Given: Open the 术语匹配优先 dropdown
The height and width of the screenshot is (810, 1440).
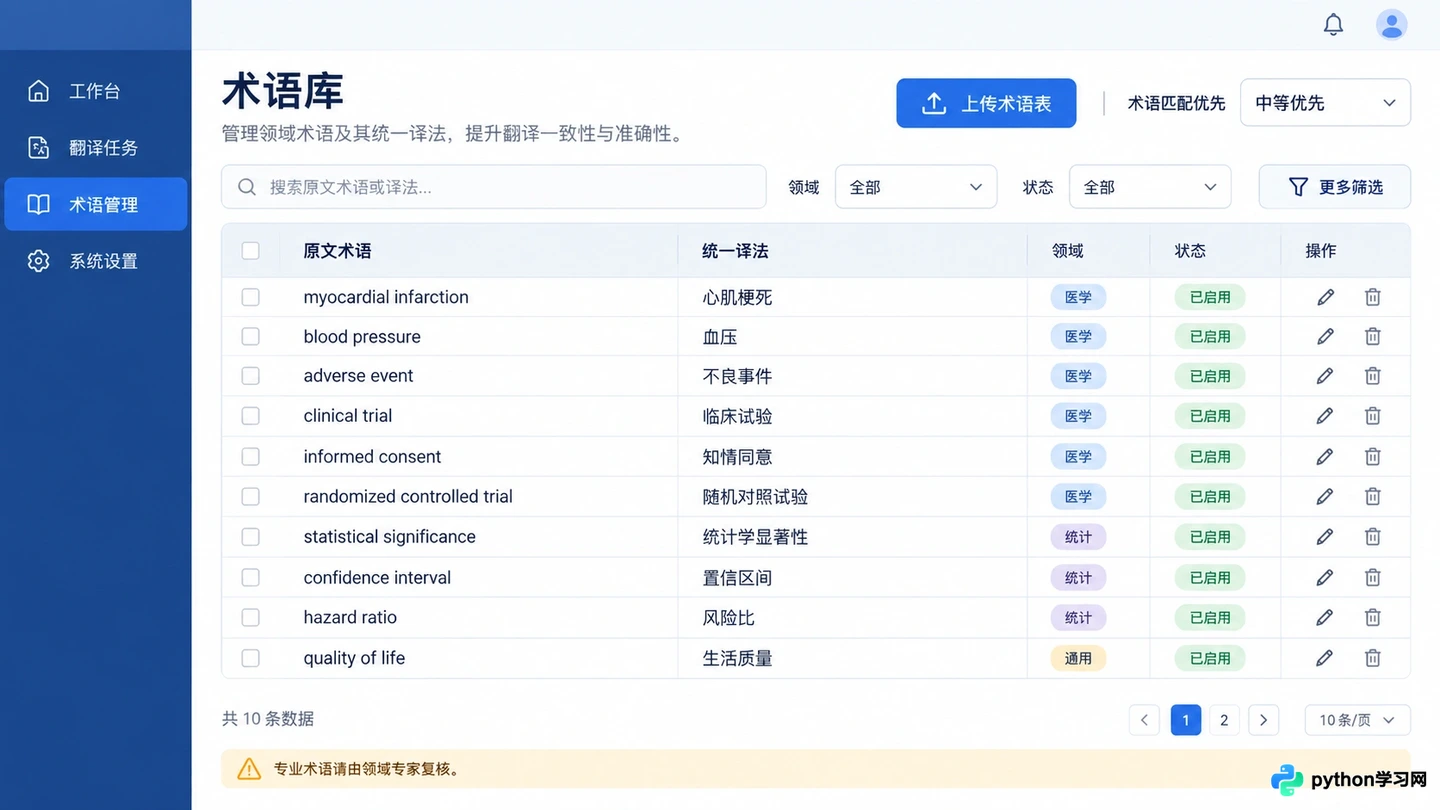Looking at the screenshot, I should pyautogui.click(x=1325, y=103).
